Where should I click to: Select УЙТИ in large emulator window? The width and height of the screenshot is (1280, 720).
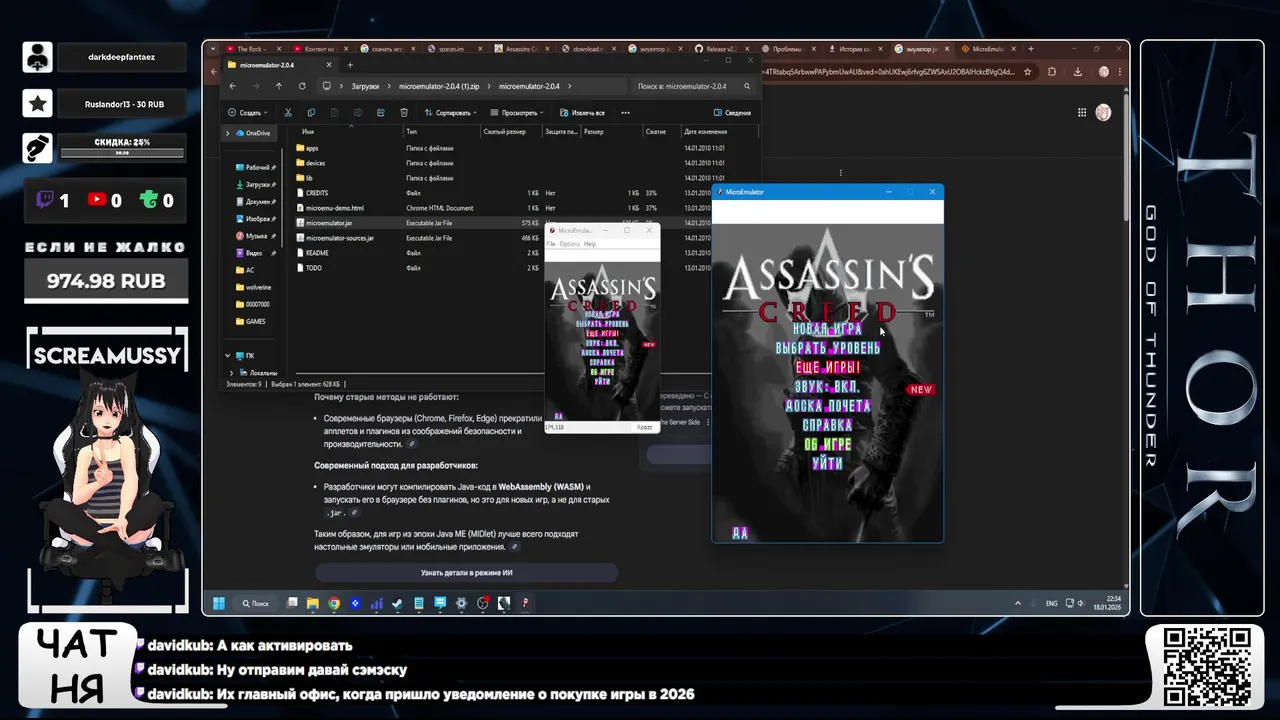pos(827,464)
